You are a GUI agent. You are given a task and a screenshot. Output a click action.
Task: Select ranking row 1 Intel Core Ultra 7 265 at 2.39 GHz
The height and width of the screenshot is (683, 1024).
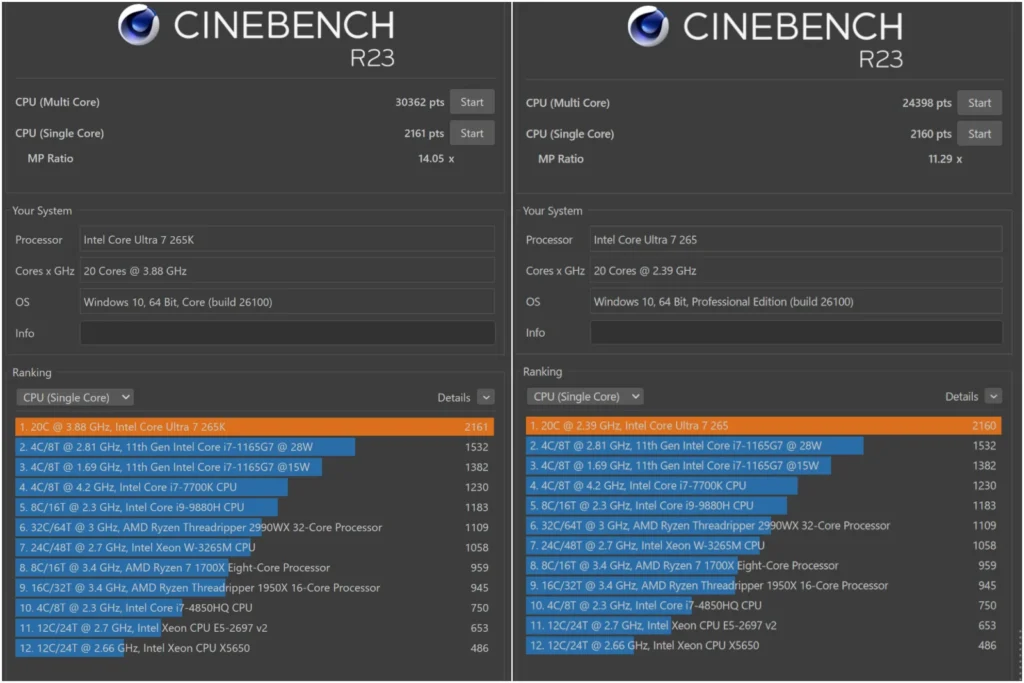763,426
